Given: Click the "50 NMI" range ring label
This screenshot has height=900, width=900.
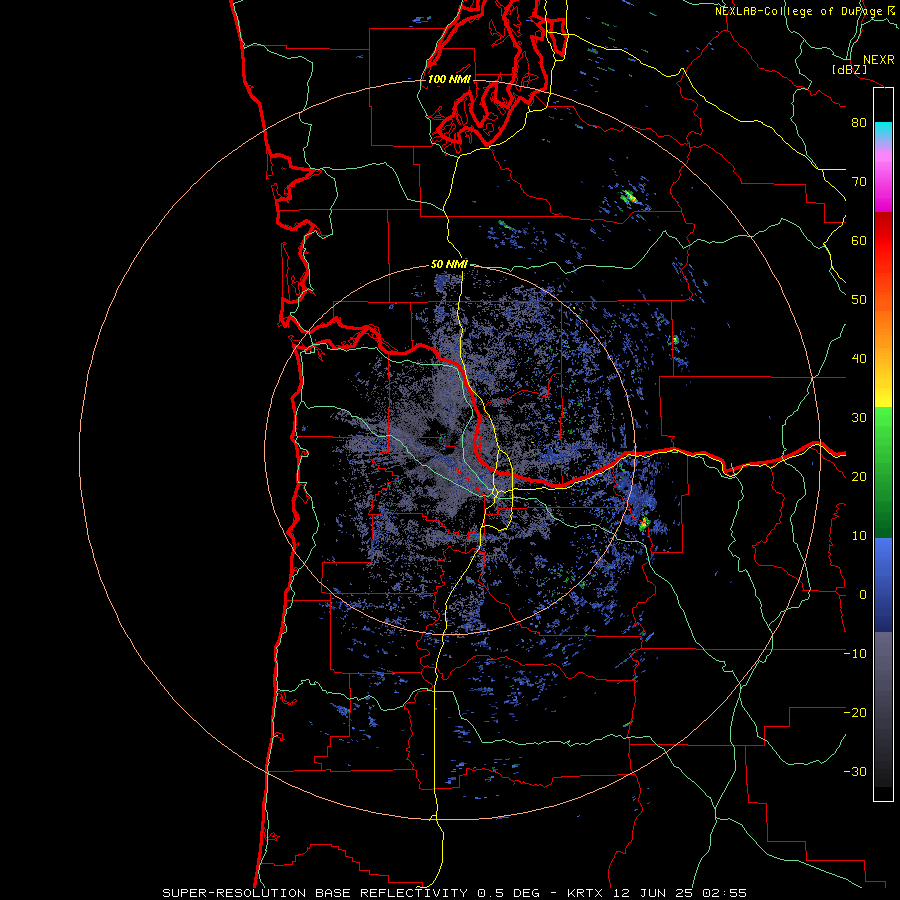Looking at the screenshot, I should (449, 265).
